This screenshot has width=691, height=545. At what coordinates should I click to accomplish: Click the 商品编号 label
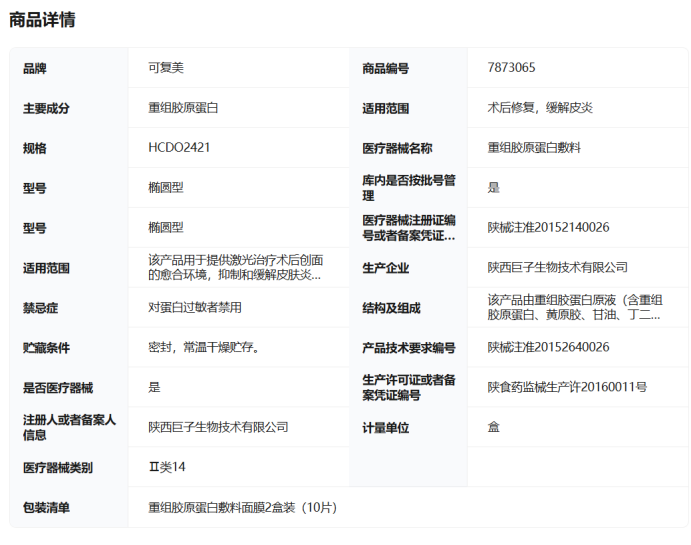pos(386,69)
